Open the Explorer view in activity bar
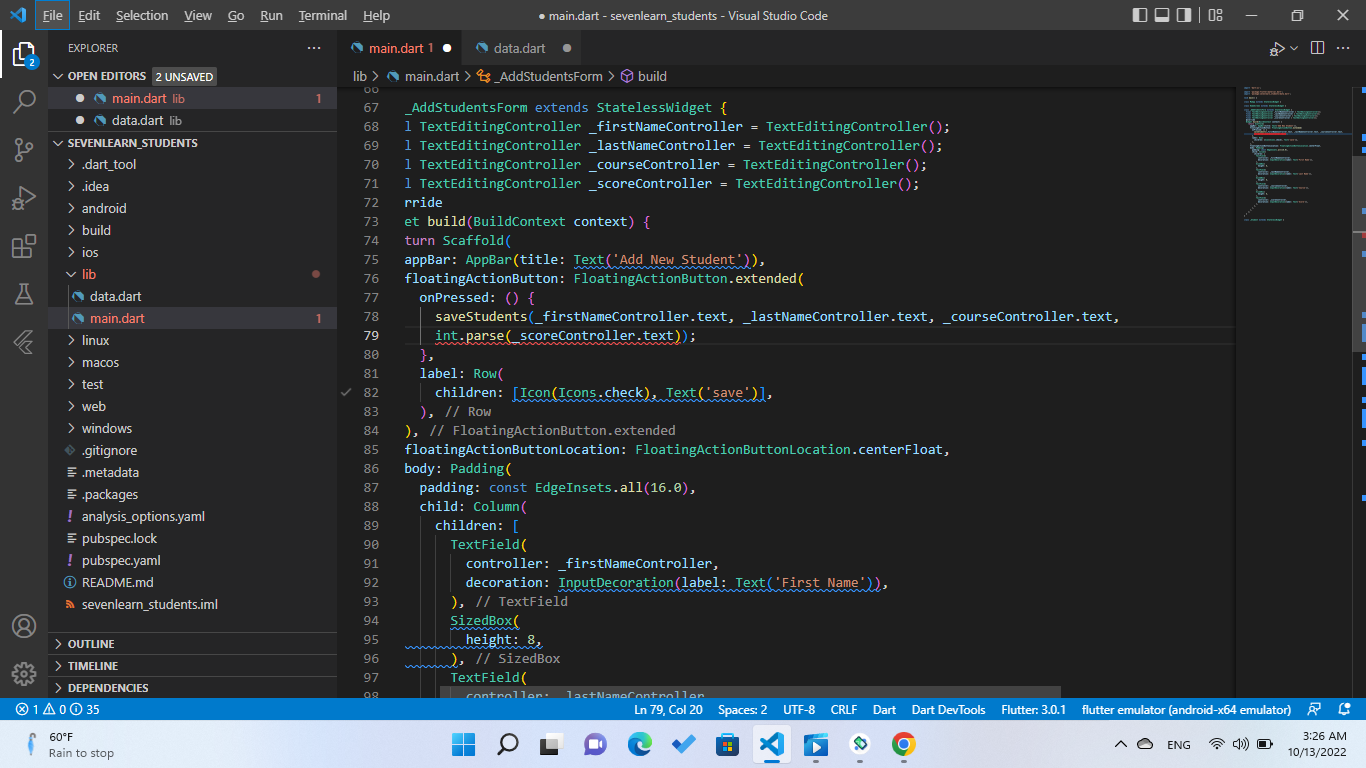Screen dimensions: 1366x768 [x=24, y=55]
